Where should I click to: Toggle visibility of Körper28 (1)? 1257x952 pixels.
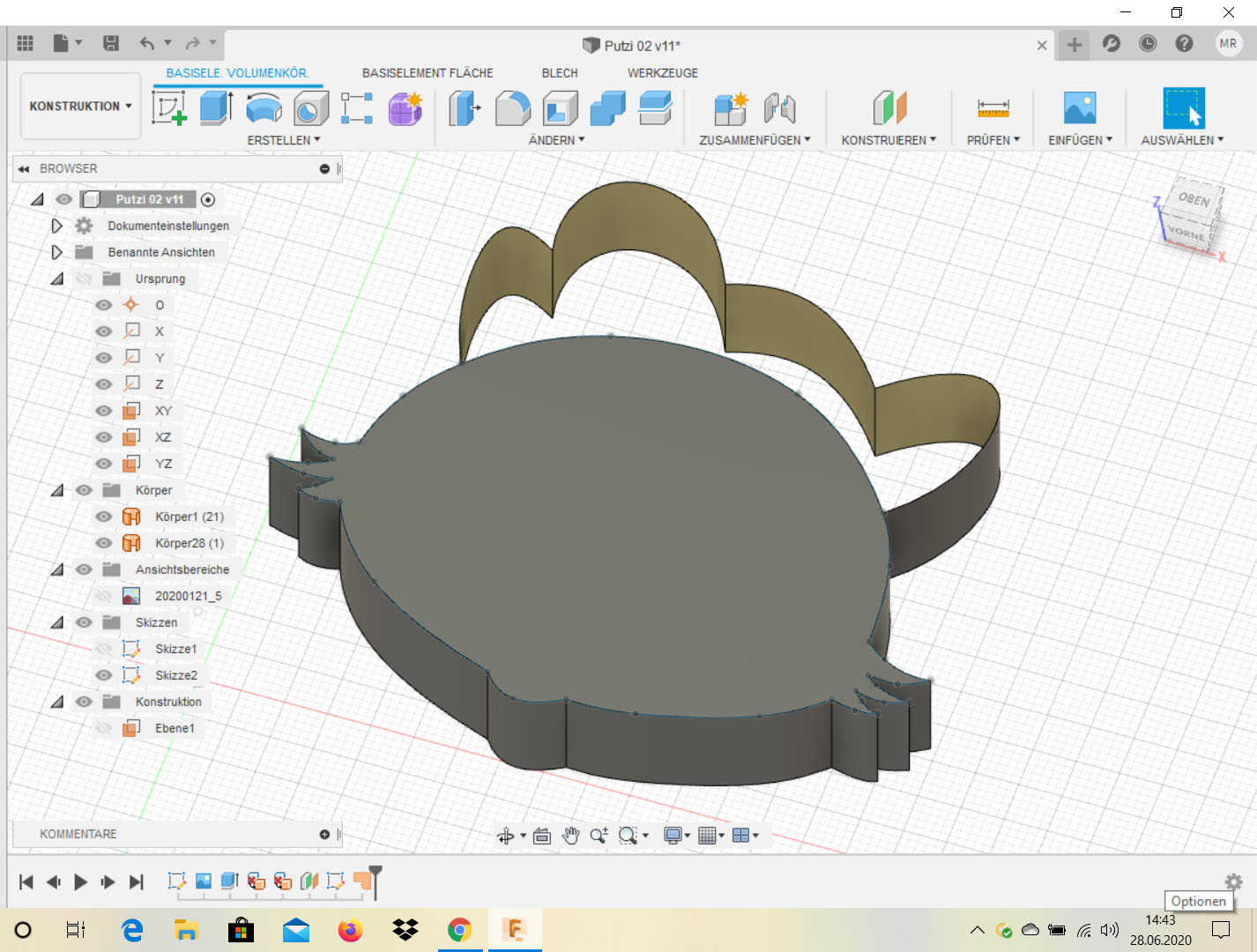coord(104,543)
